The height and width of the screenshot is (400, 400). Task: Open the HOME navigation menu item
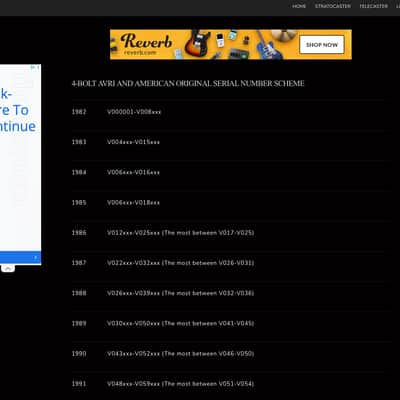(299, 6)
